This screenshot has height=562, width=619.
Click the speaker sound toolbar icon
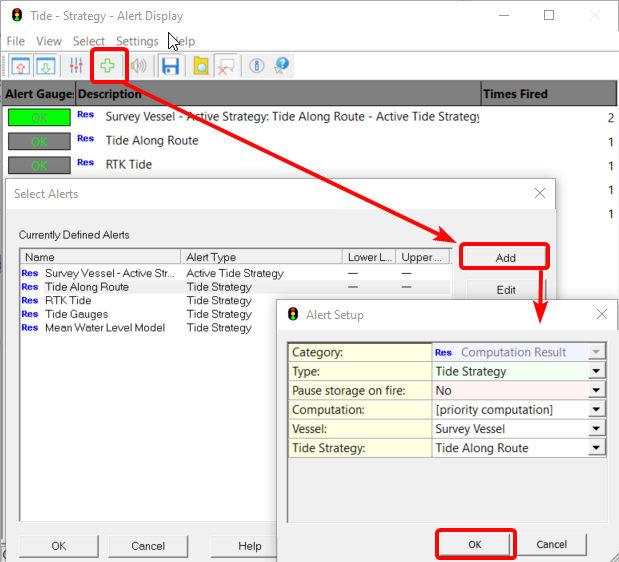[138, 66]
